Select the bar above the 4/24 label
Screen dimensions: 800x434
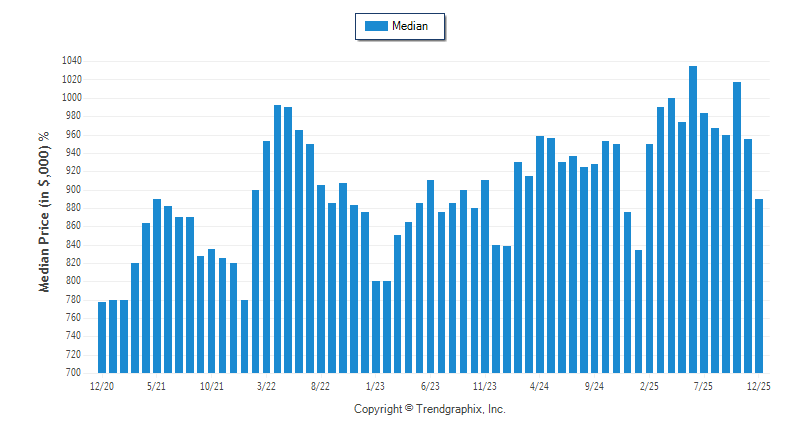540,255
